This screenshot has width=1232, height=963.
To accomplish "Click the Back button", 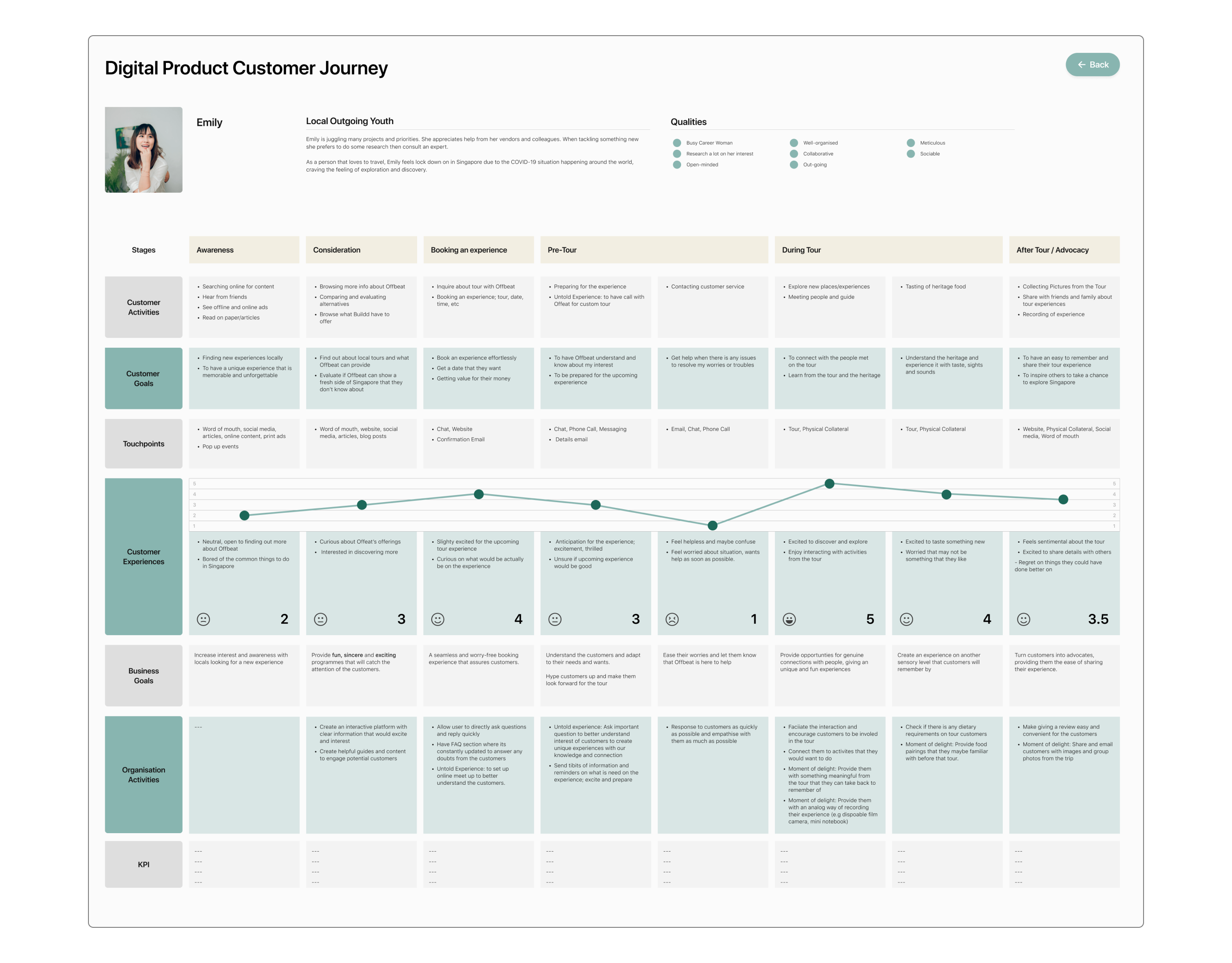I will click(1092, 65).
